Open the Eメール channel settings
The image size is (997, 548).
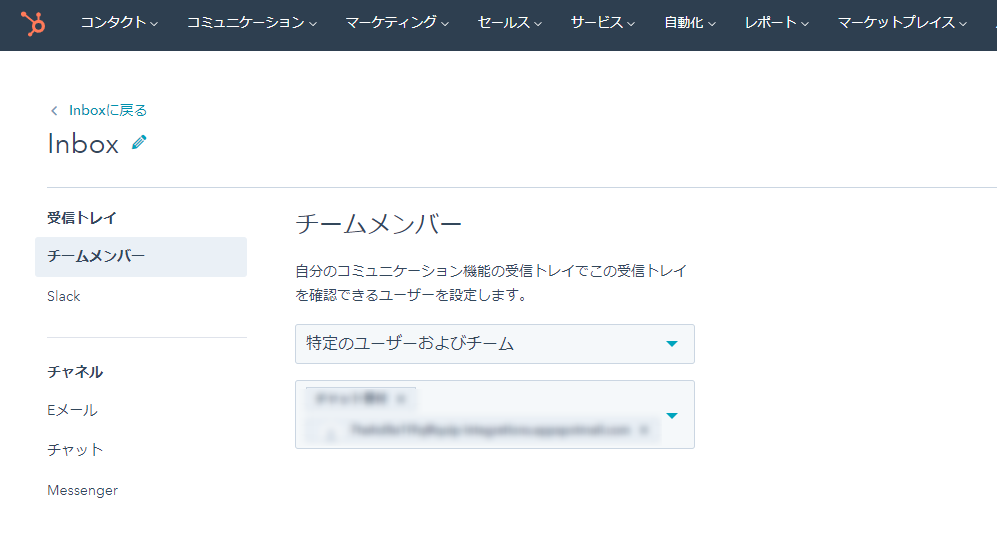click(72, 410)
